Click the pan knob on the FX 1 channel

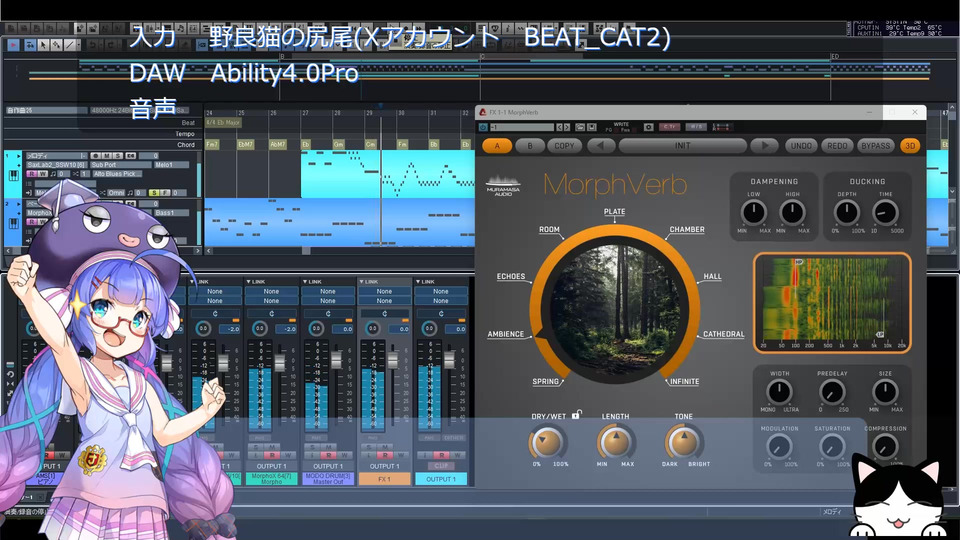click(372, 329)
